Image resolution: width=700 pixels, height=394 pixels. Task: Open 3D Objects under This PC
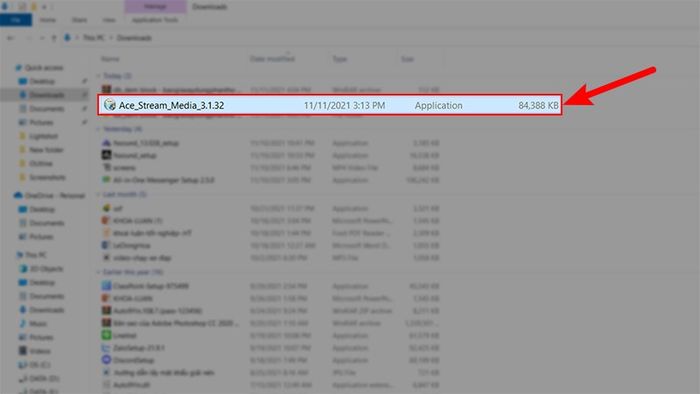point(46,269)
